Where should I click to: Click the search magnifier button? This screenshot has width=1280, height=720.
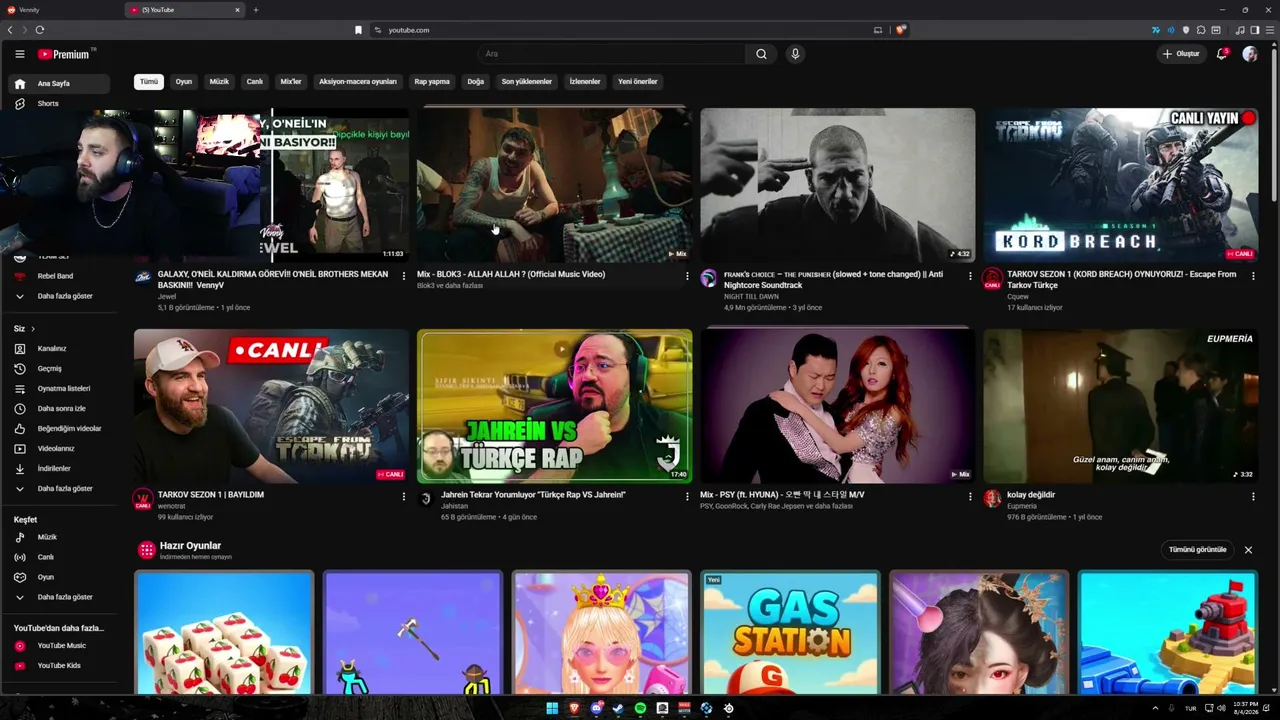[x=761, y=54]
